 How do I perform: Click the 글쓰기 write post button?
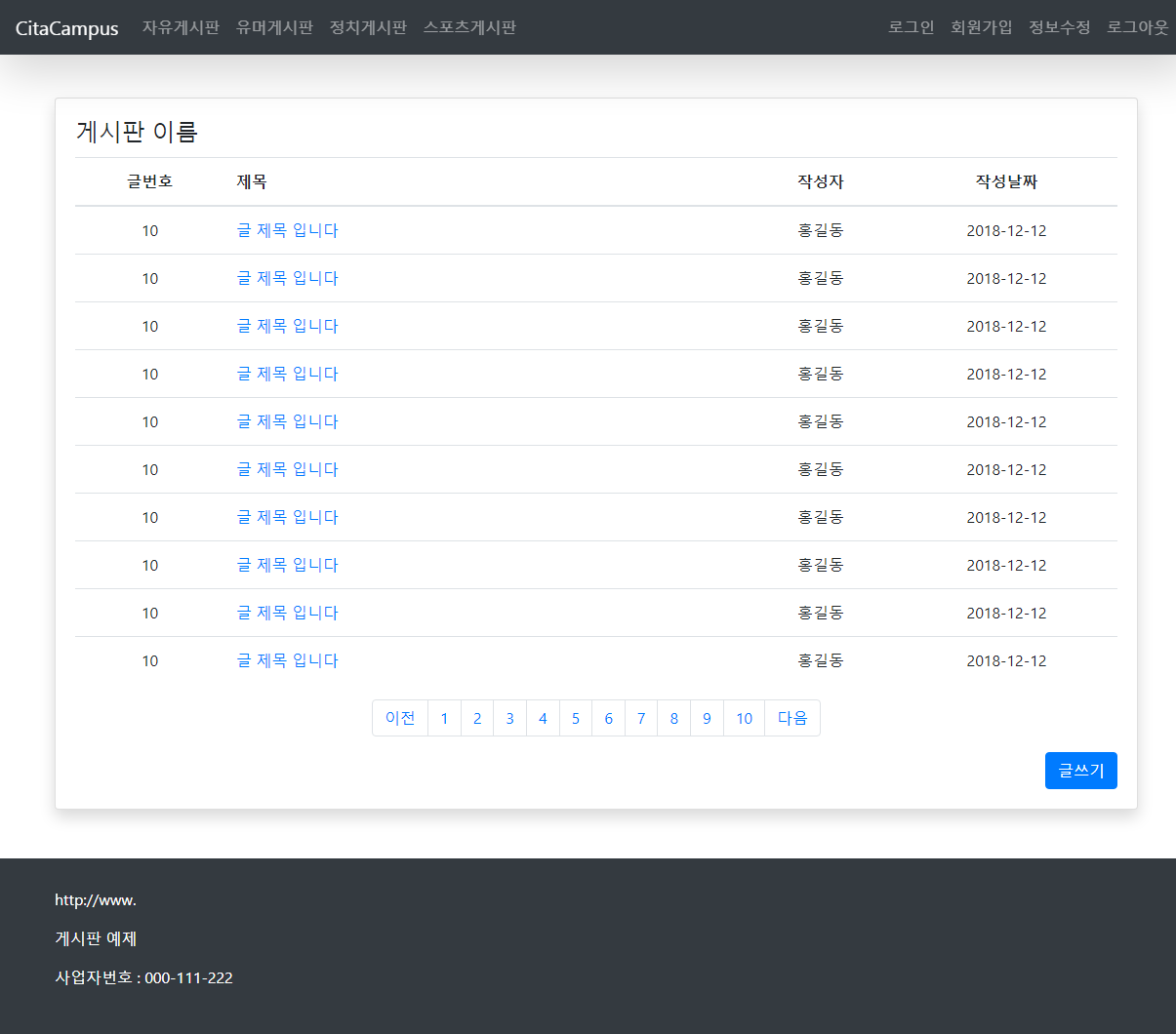(x=1080, y=771)
